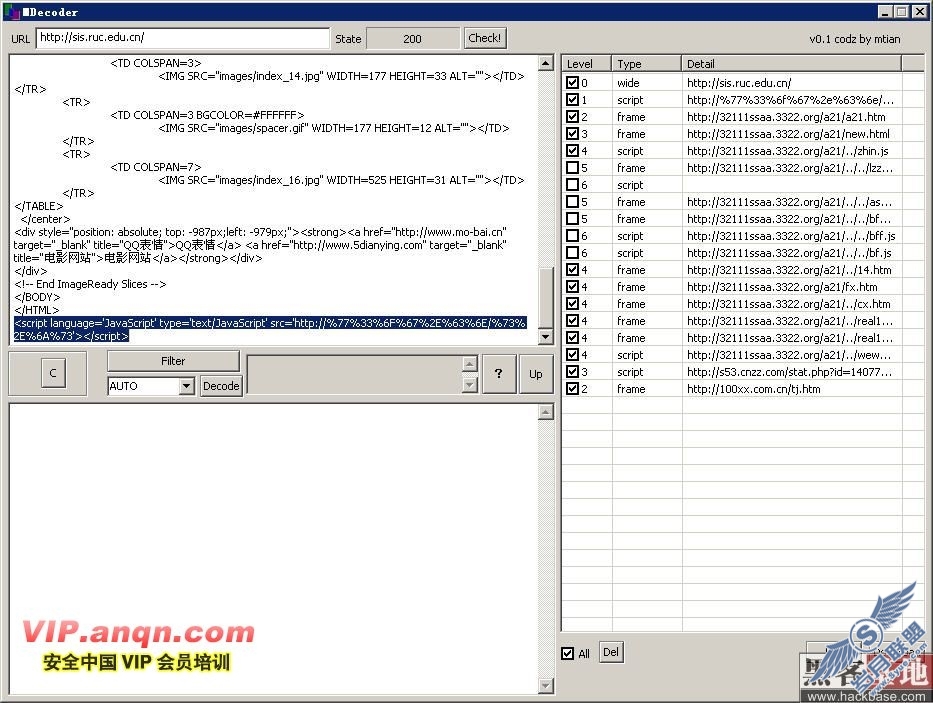Click the source pane scroll-down arrow
The width and height of the screenshot is (933, 703).
[x=546, y=337]
